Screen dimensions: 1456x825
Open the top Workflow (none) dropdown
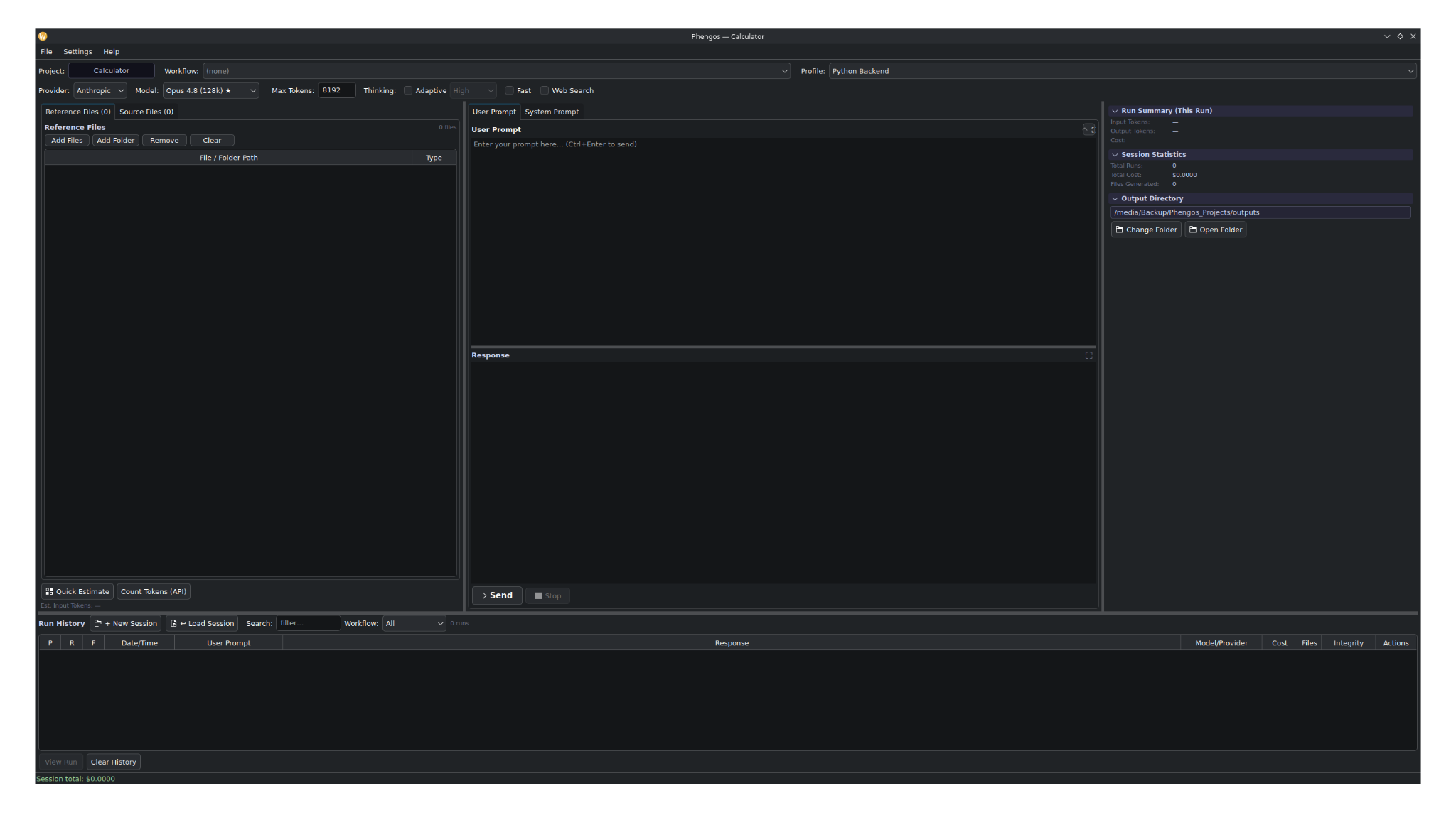[x=496, y=71]
